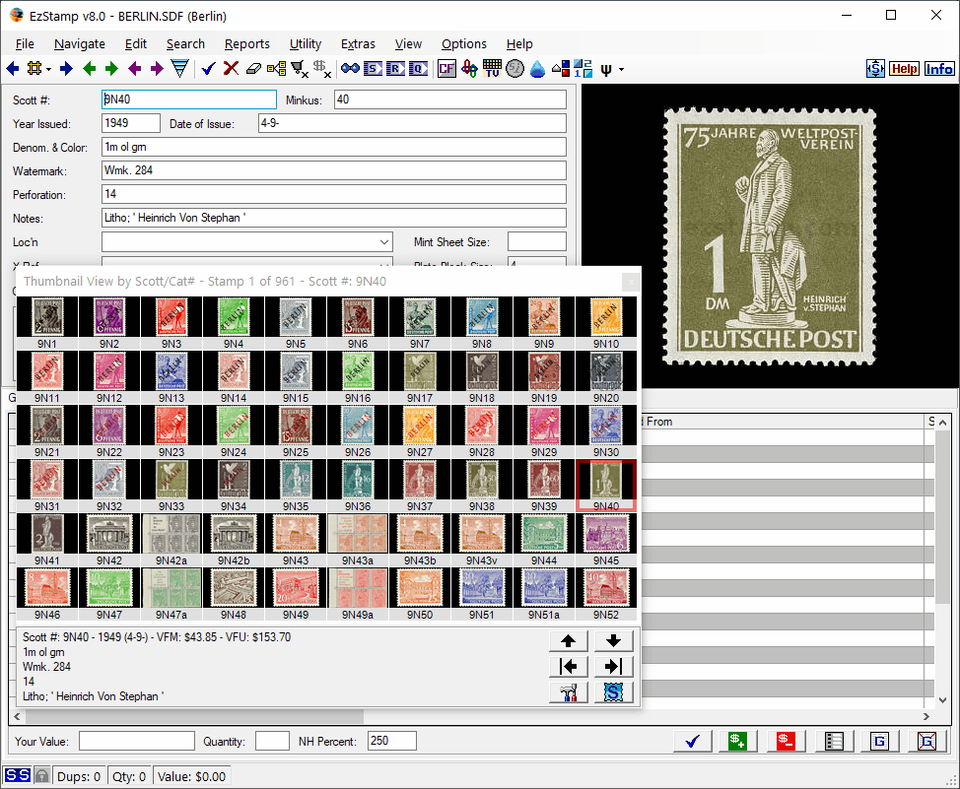The image size is (960, 789).
Task: Select the blue funnel filter icon
Action: [180, 68]
